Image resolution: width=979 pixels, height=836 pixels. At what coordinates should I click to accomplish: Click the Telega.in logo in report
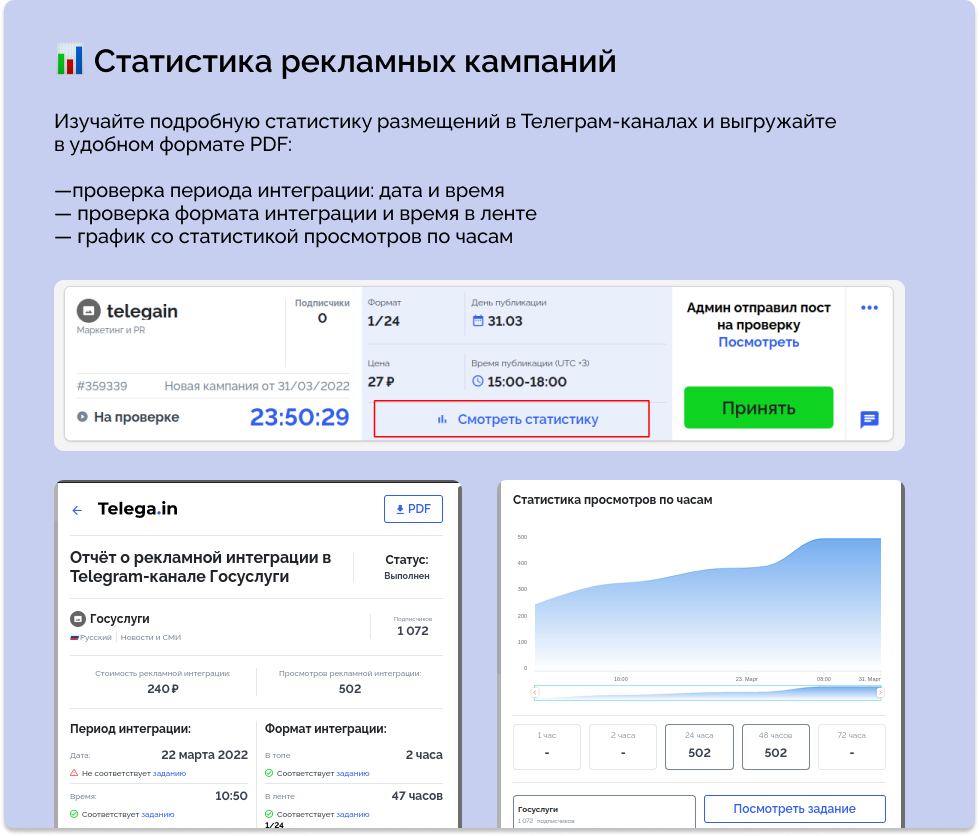(x=137, y=509)
